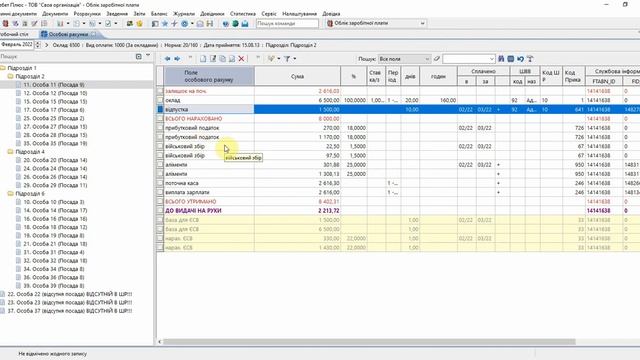This screenshot has height=360, width=640.
Task: Open the Налаштування menu
Action: pyautogui.click(x=300, y=13)
